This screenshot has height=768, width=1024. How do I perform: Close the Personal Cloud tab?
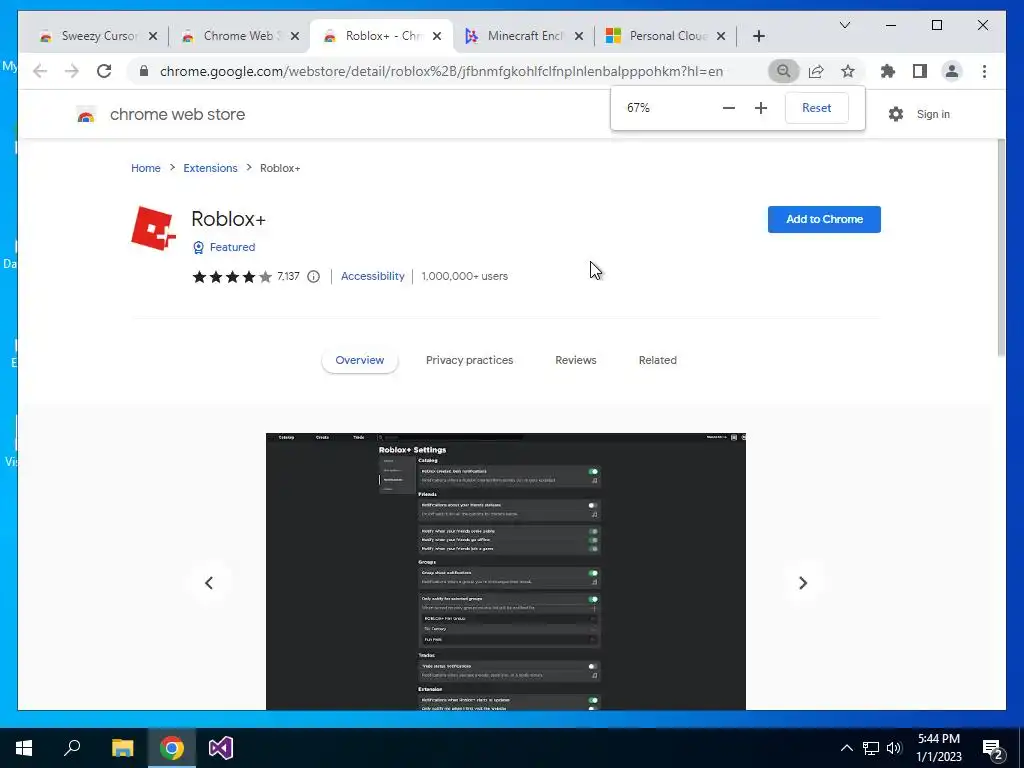(x=721, y=36)
